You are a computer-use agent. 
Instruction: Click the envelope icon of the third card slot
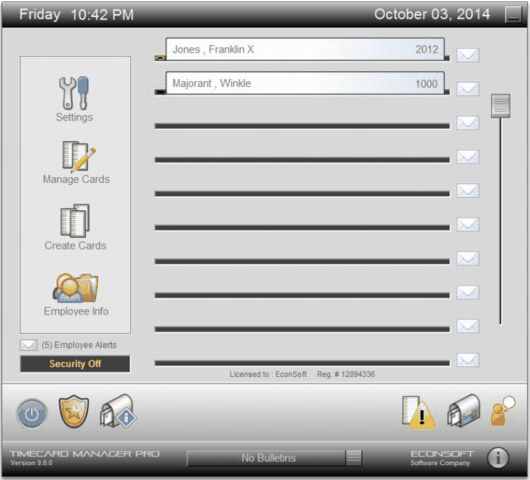click(468, 123)
